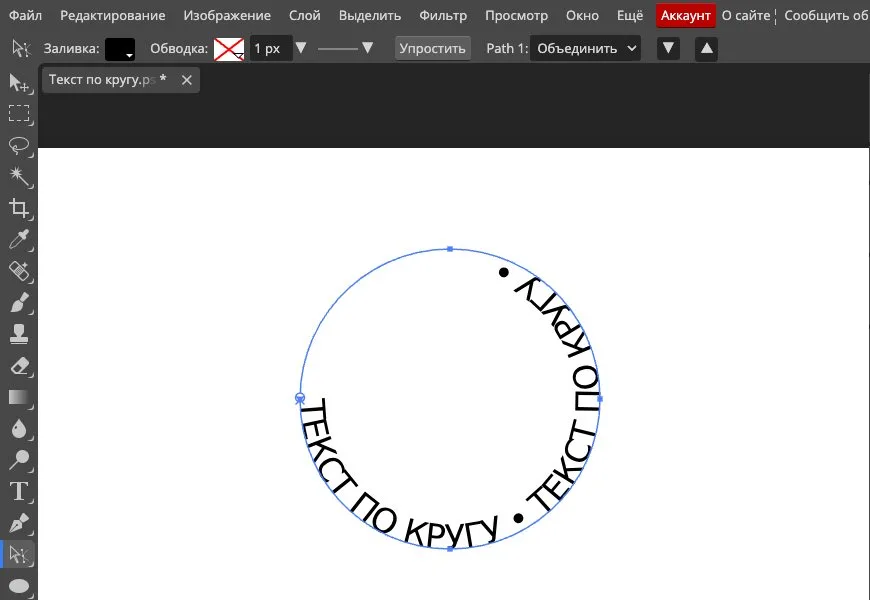The width and height of the screenshot is (870, 600).
Task: Select the Eyedropper tool
Action: (19, 239)
